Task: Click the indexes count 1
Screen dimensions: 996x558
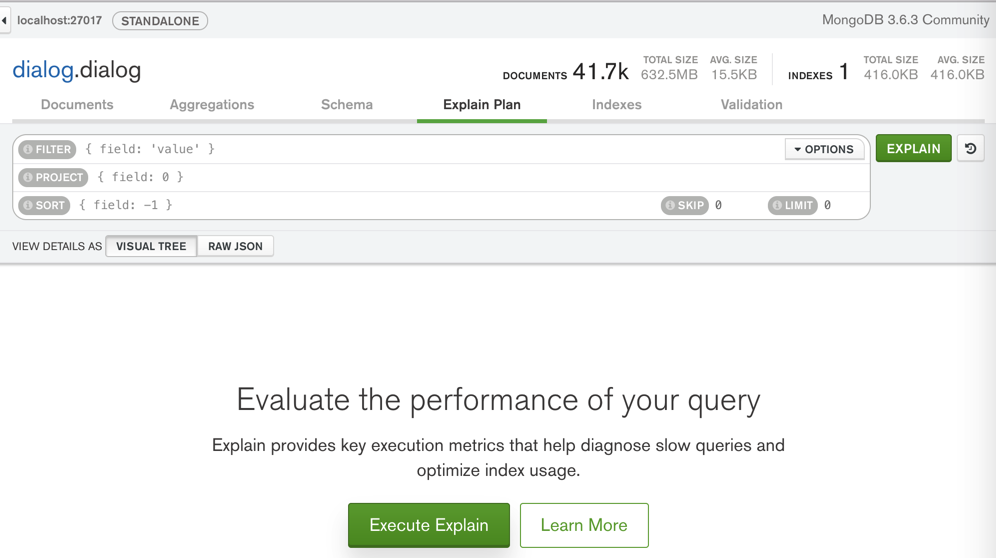Action: point(844,71)
